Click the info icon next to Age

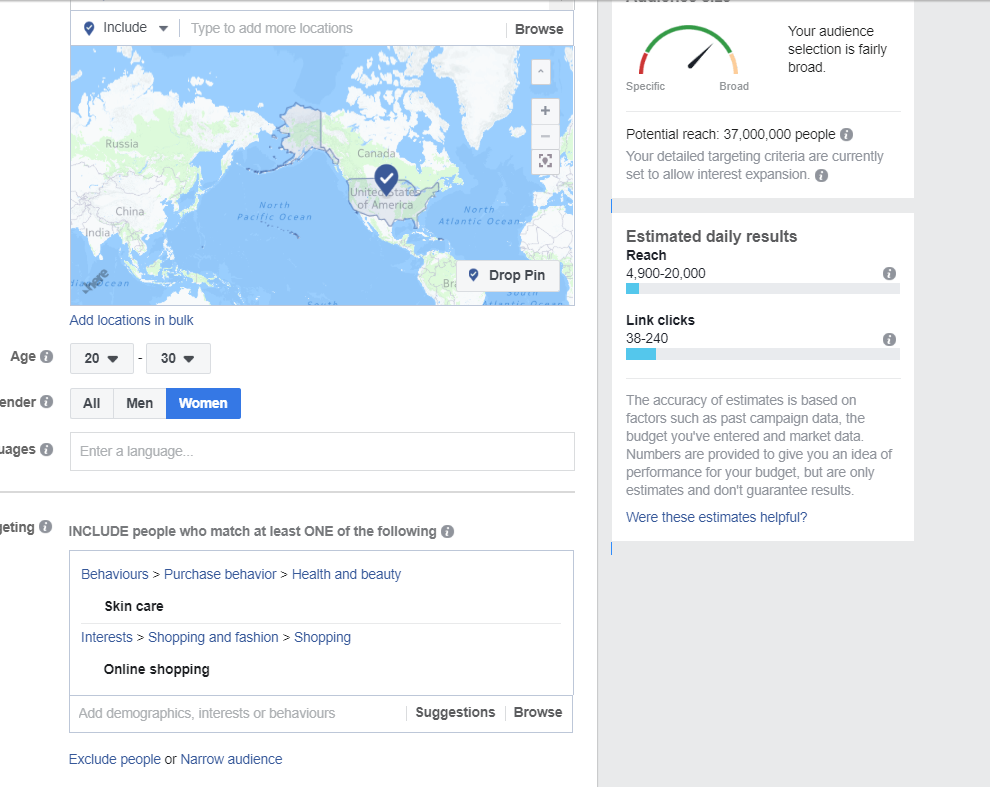click(46, 357)
